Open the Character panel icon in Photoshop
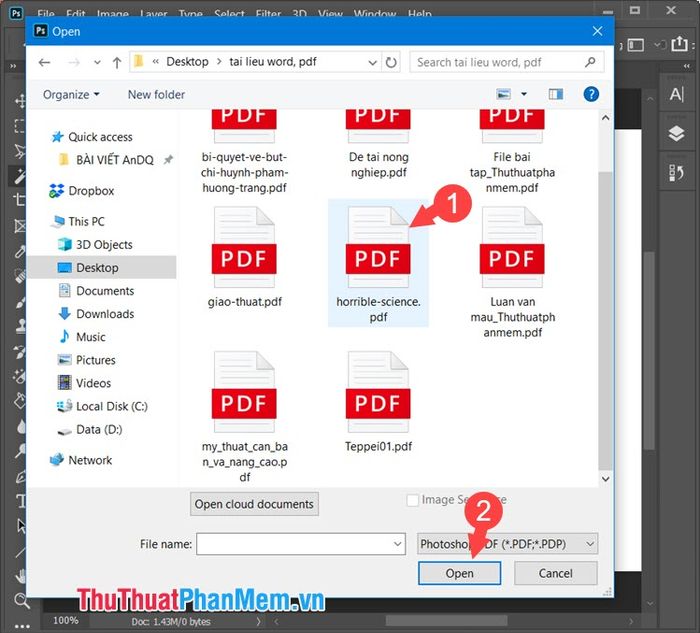700x633 pixels. pyautogui.click(x=677, y=94)
